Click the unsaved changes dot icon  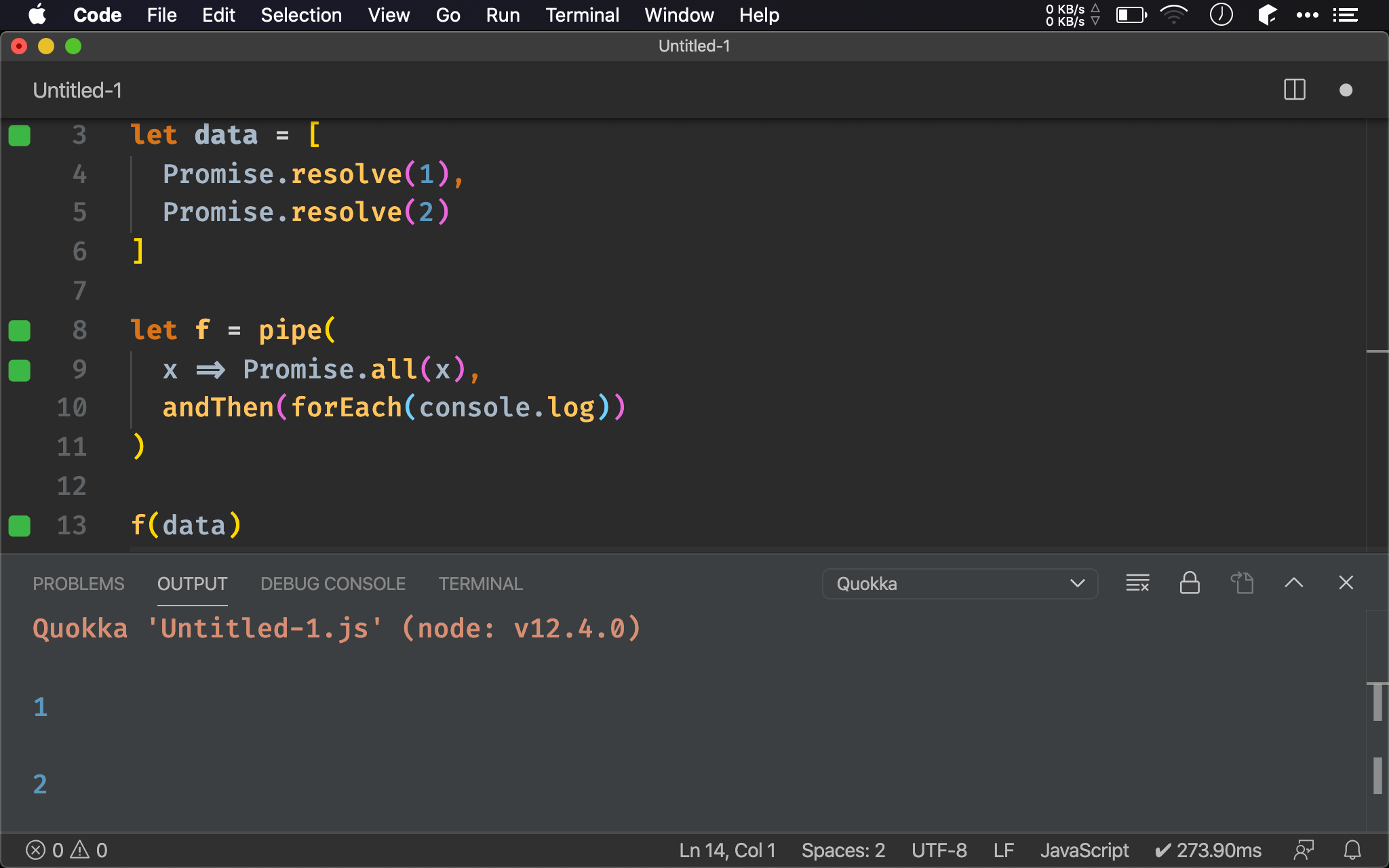coord(1346,90)
